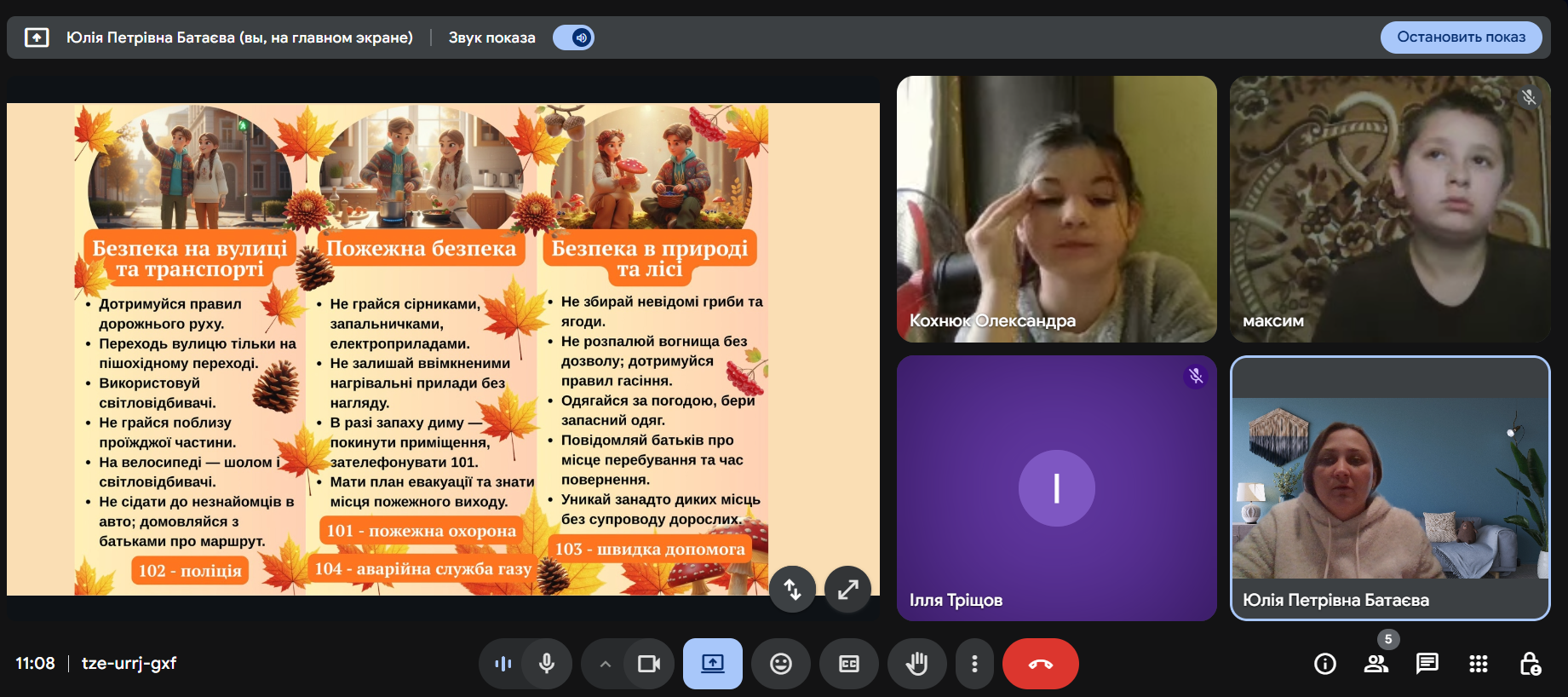
Task: Toggle the presentation sound switch
Action: 573,37
